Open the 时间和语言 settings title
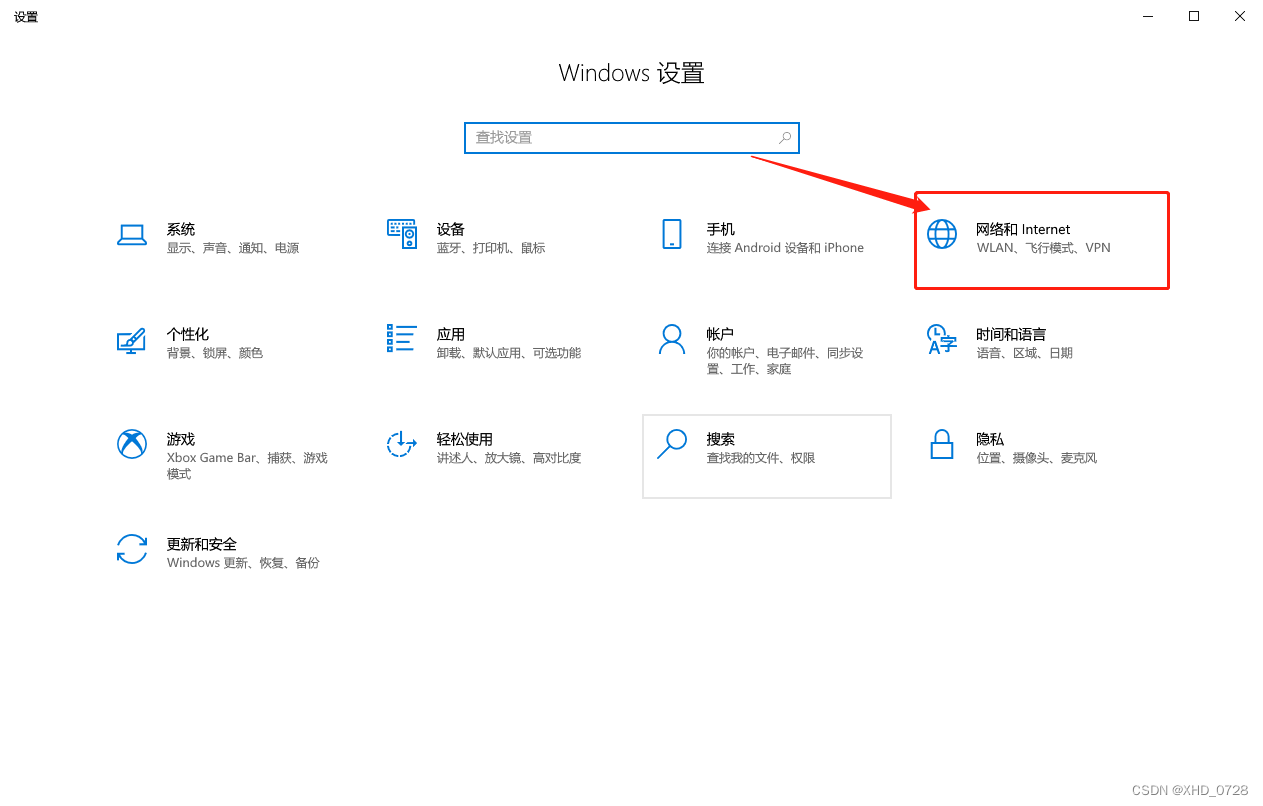 pyautogui.click(x=1011, y=334)
